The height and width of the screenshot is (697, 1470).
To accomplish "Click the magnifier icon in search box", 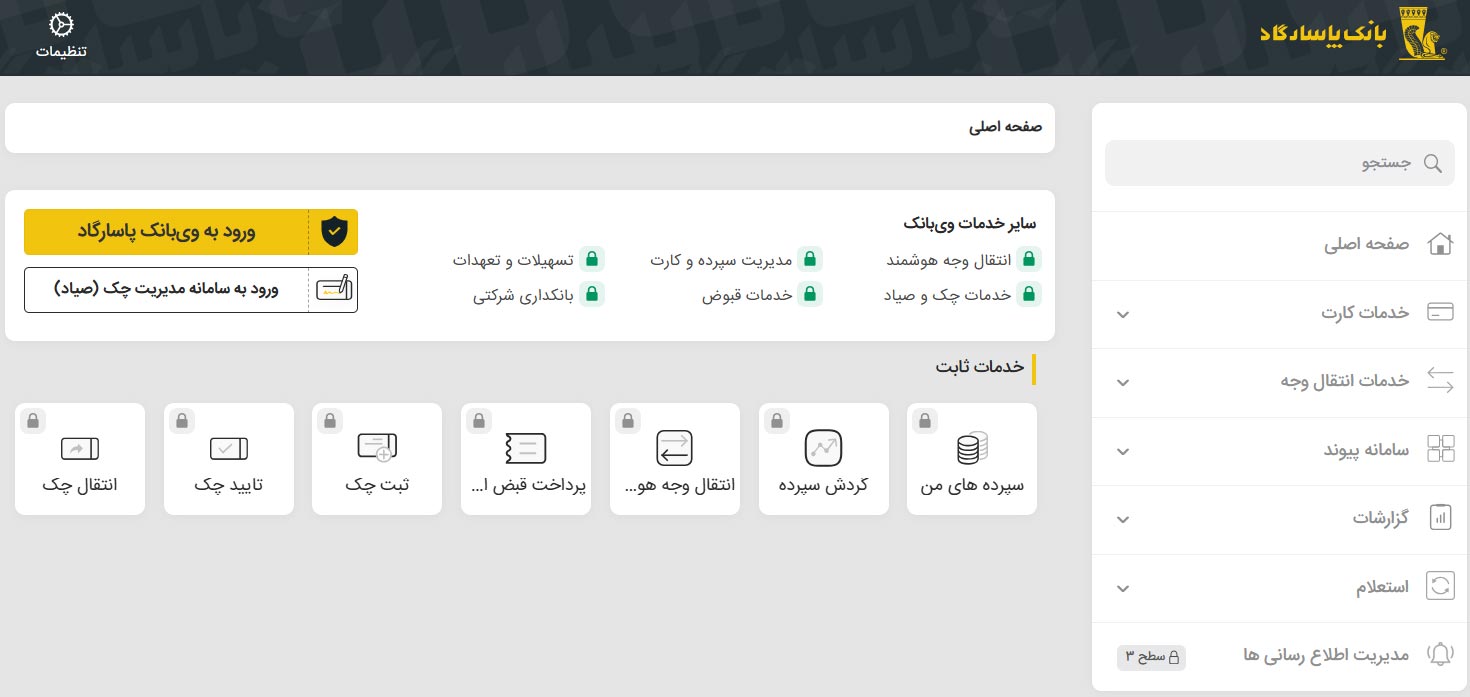I will [1432, 163].
